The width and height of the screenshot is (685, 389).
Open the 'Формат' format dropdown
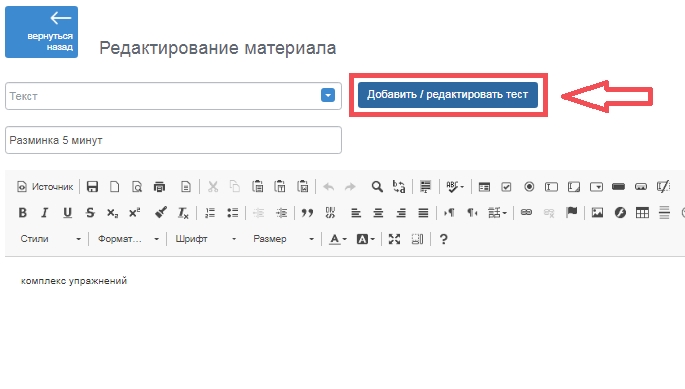pyautogui.click(x=128, y=239)
